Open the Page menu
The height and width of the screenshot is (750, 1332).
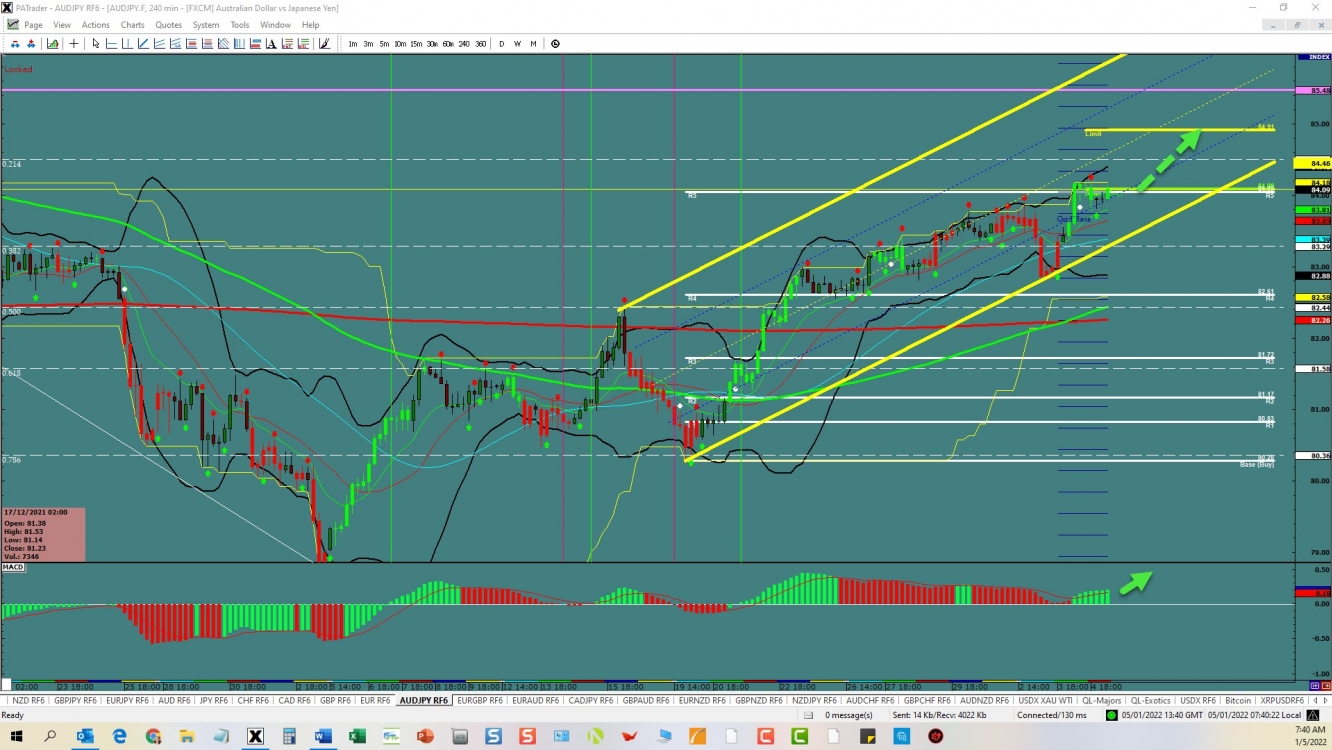click(x=33, y=25)
